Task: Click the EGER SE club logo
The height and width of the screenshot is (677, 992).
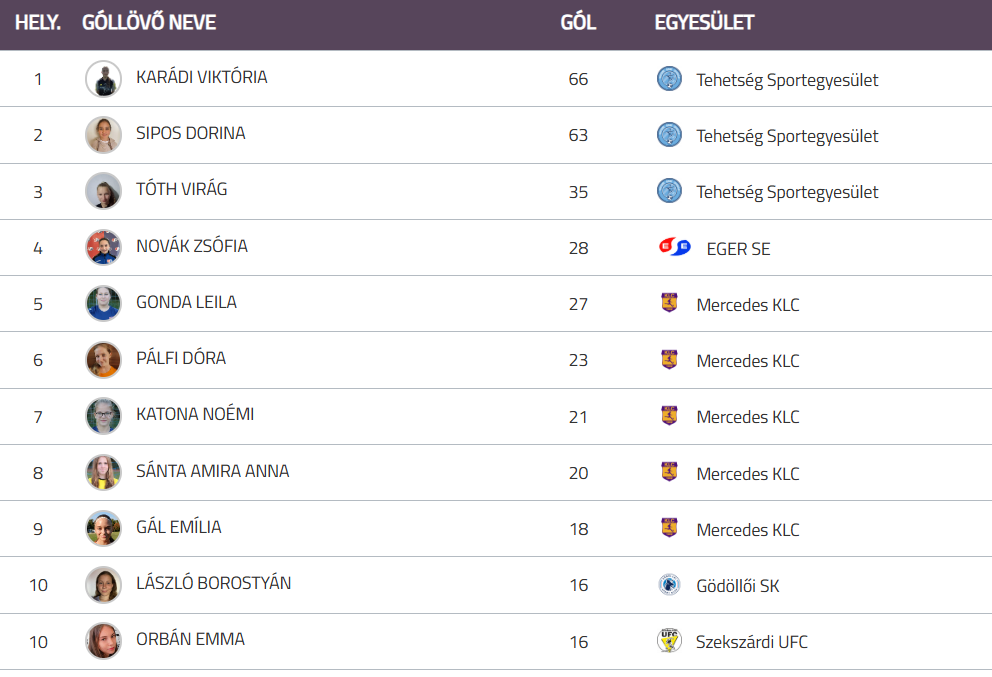Action: (x=674, y=247)
